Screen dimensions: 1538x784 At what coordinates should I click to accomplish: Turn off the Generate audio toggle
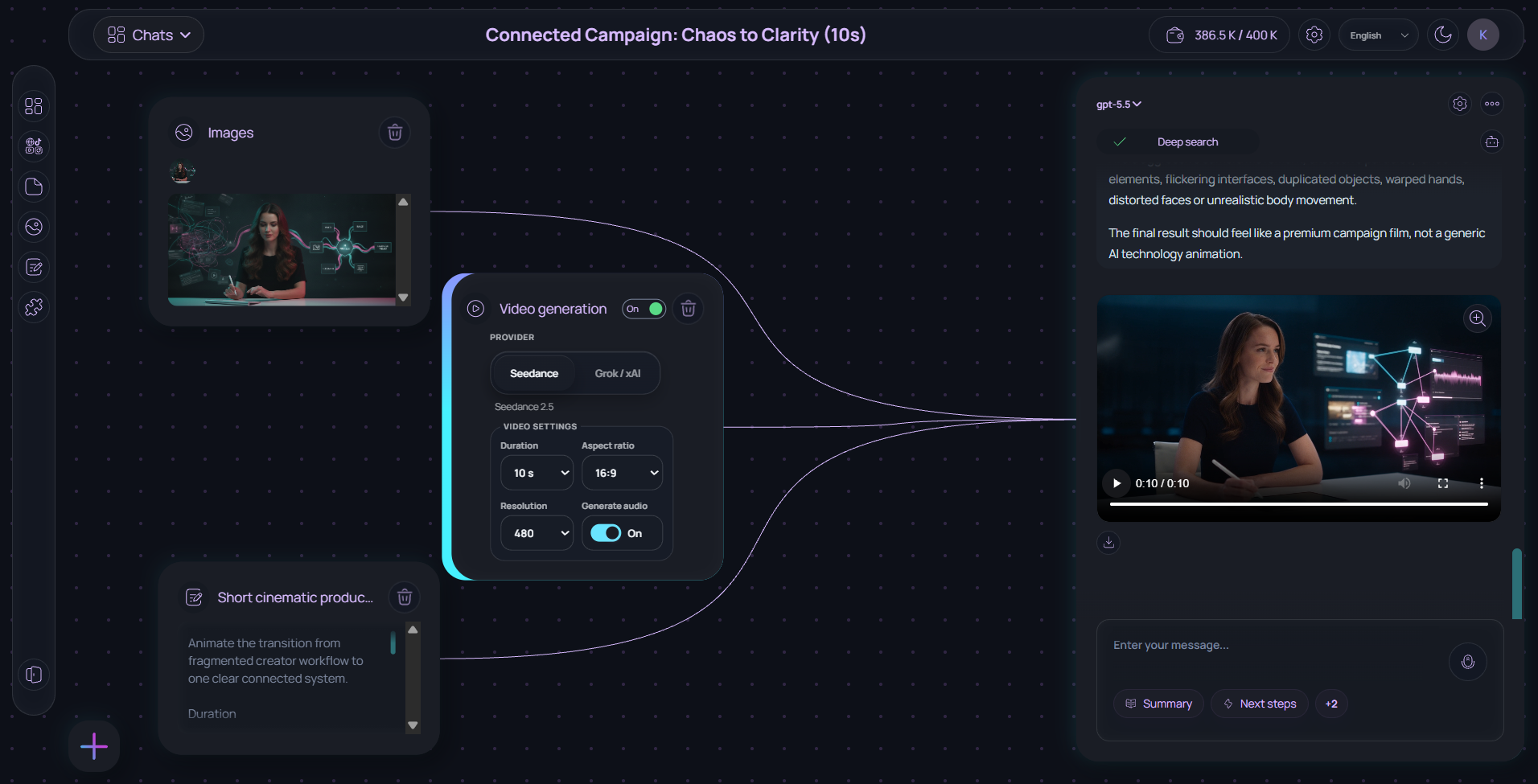click(606, 533)
